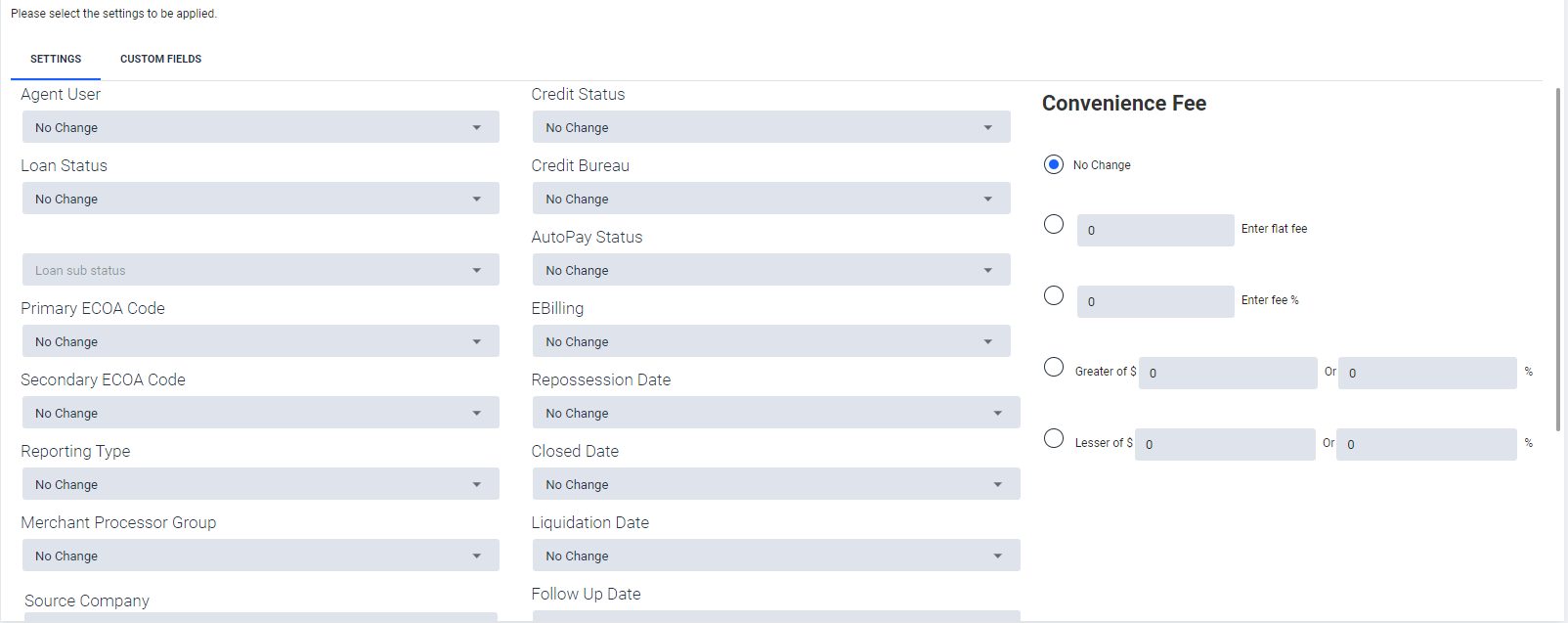Open the Closed Date dropdown

pyautogui.click(x=776, y=484)
